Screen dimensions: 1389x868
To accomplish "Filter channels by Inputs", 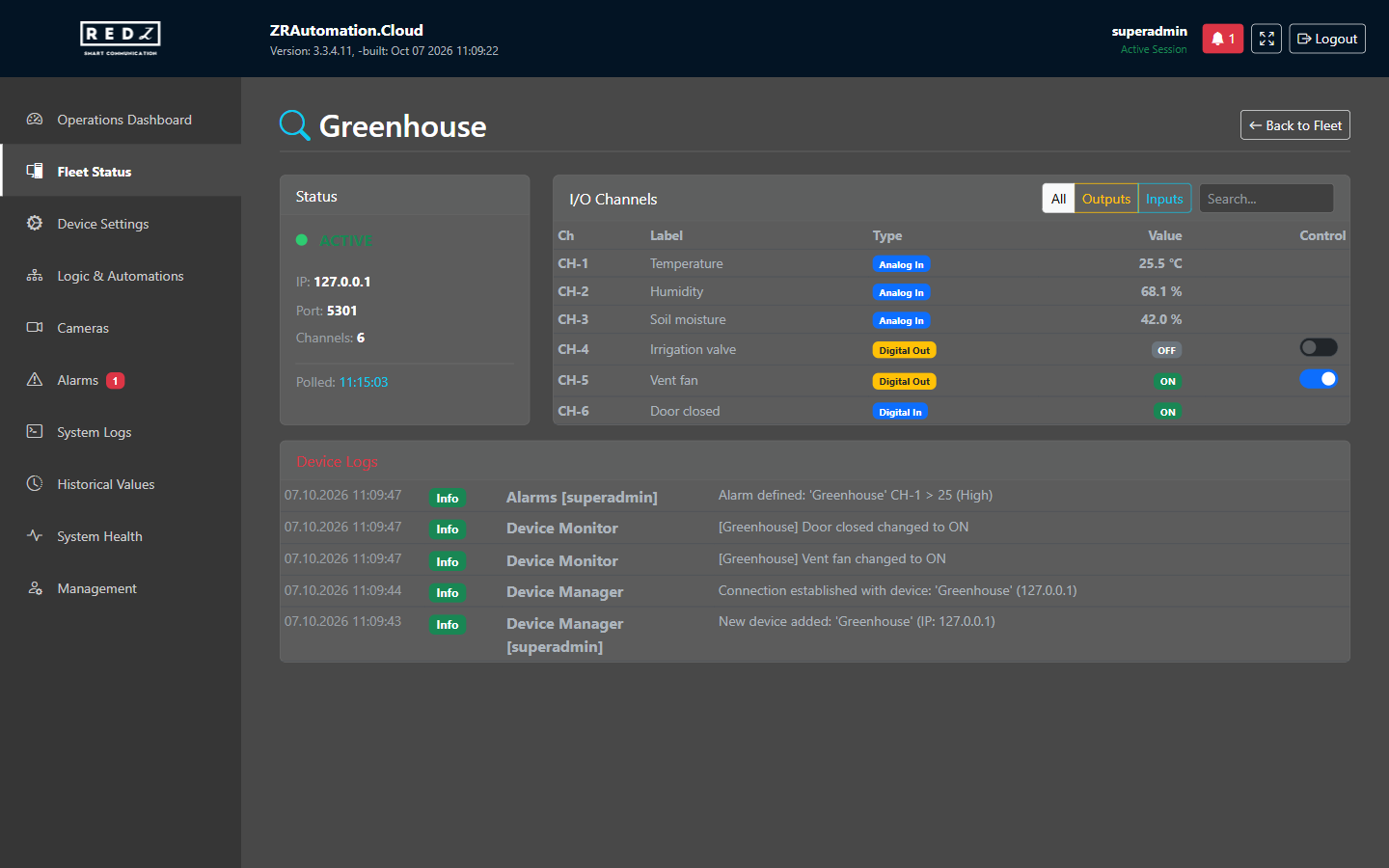I will pos(1164,199).
